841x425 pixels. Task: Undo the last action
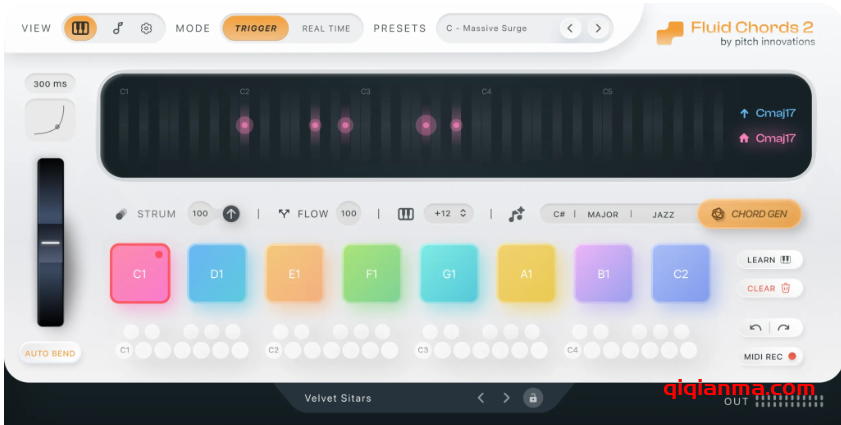click(x=755, y=327)
